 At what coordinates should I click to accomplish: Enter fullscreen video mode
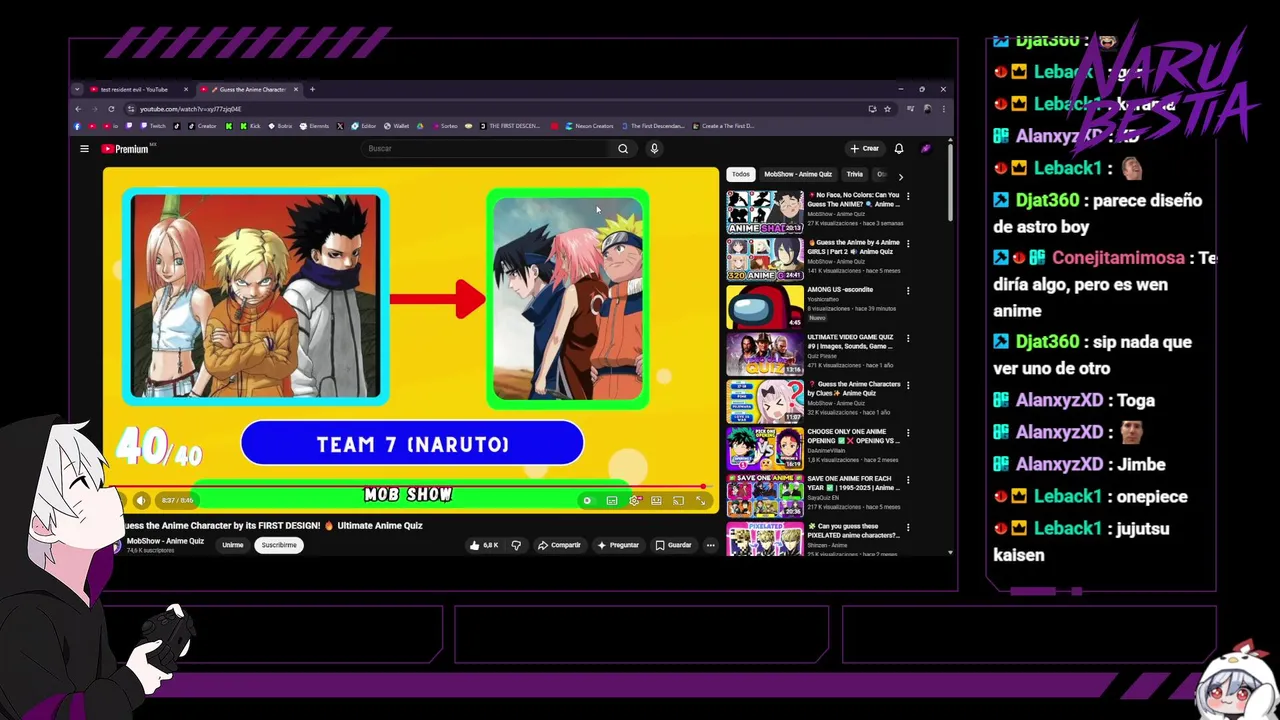(700, 500)
